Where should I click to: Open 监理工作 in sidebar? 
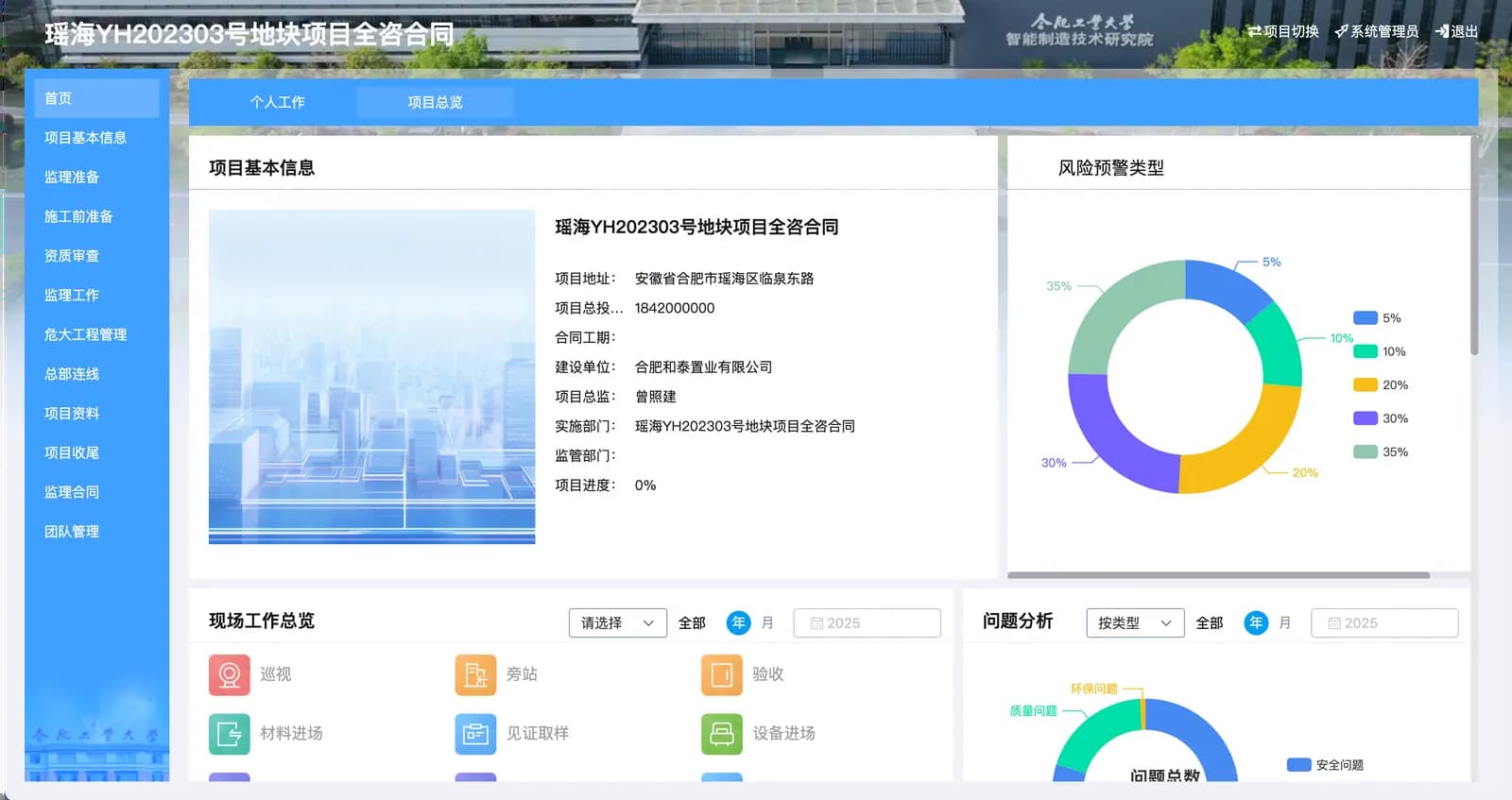(x=96, y=296)
